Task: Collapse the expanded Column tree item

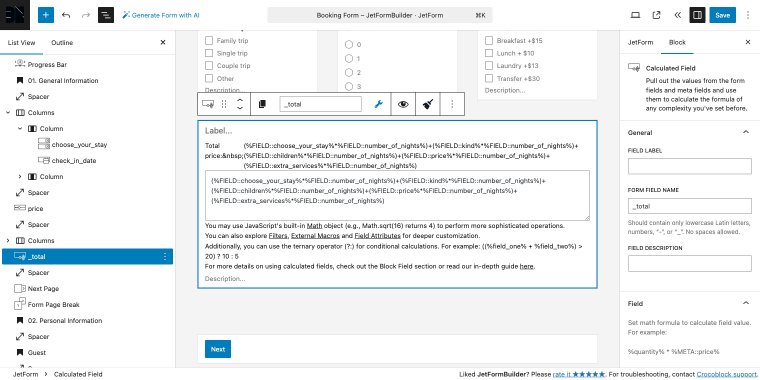Action: (20, 128)
